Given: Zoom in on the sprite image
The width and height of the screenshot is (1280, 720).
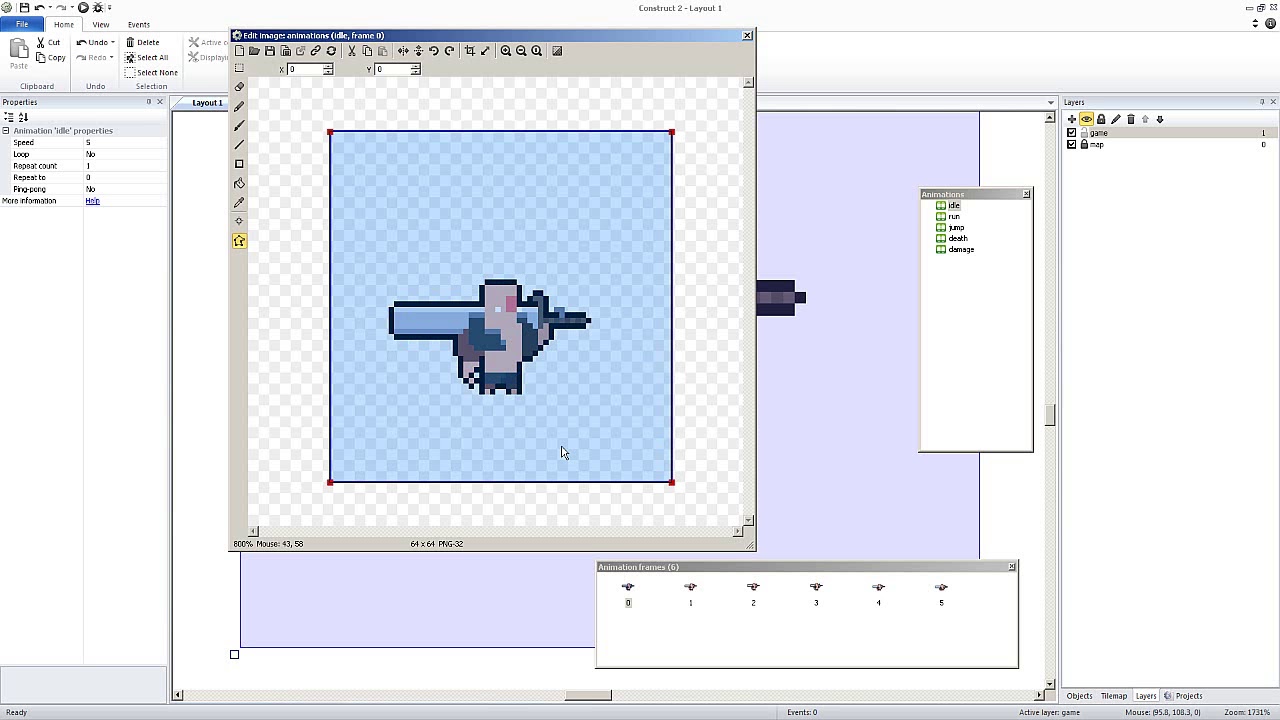Looking at the screenshot, I should [506, 51].
